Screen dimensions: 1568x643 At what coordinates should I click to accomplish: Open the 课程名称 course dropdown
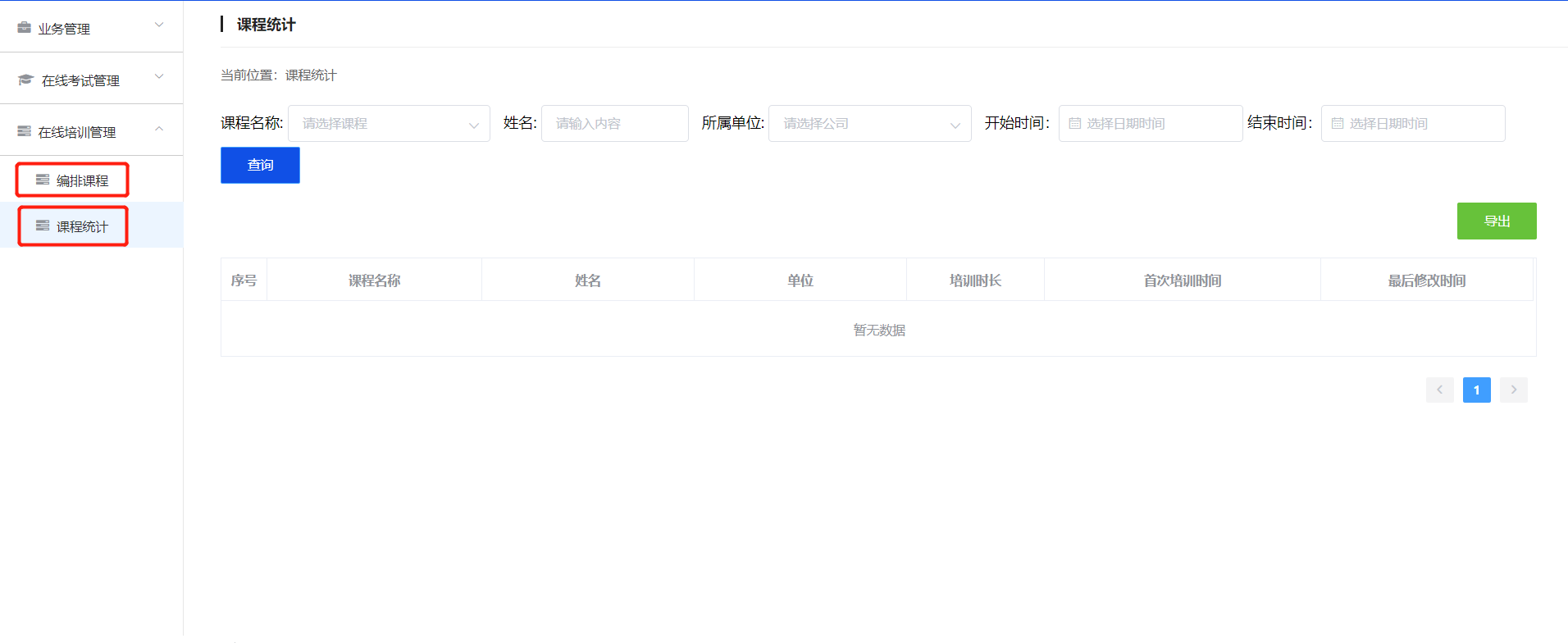(389, 124)
